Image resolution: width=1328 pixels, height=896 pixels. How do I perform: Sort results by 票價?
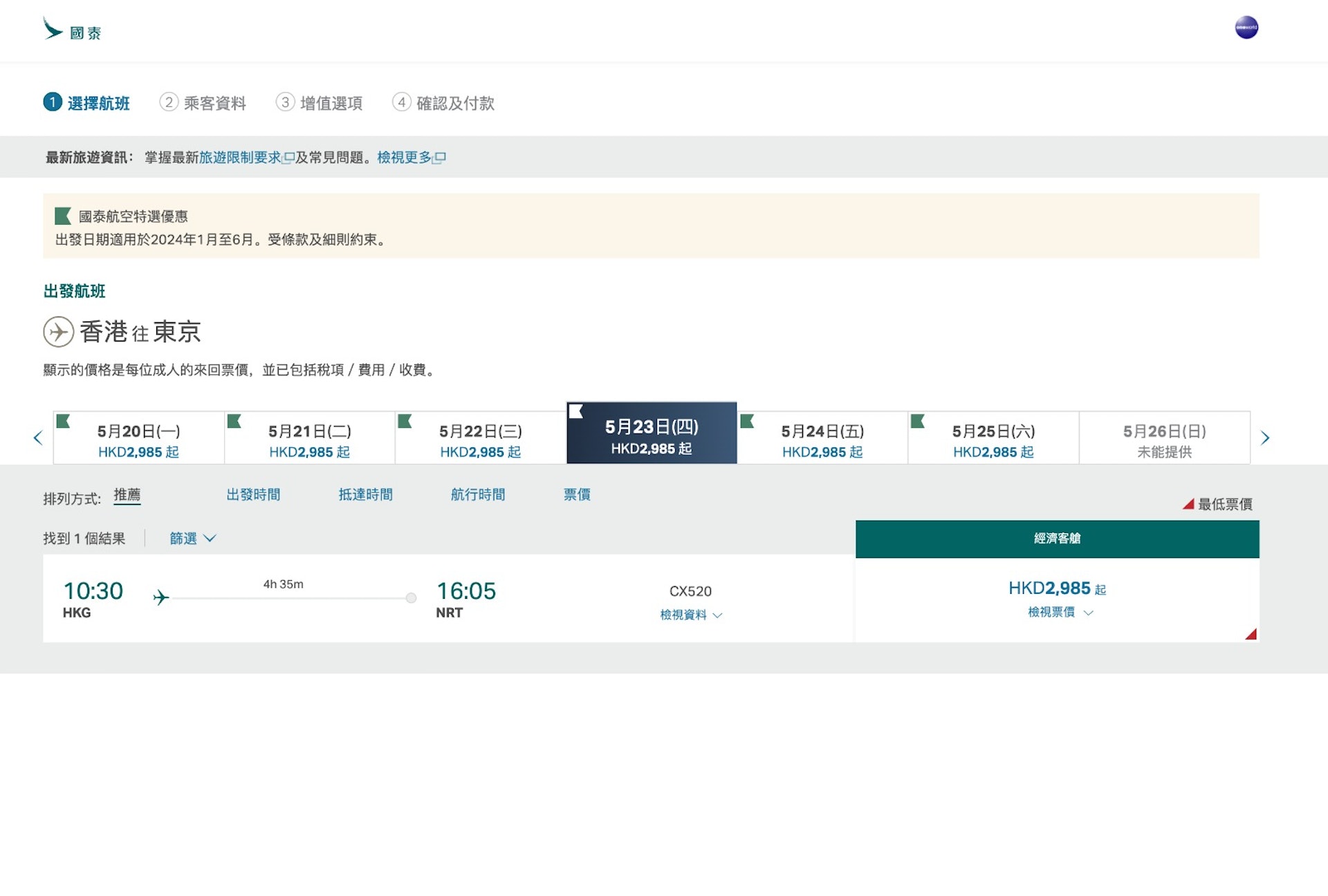(x=576, y=495)
